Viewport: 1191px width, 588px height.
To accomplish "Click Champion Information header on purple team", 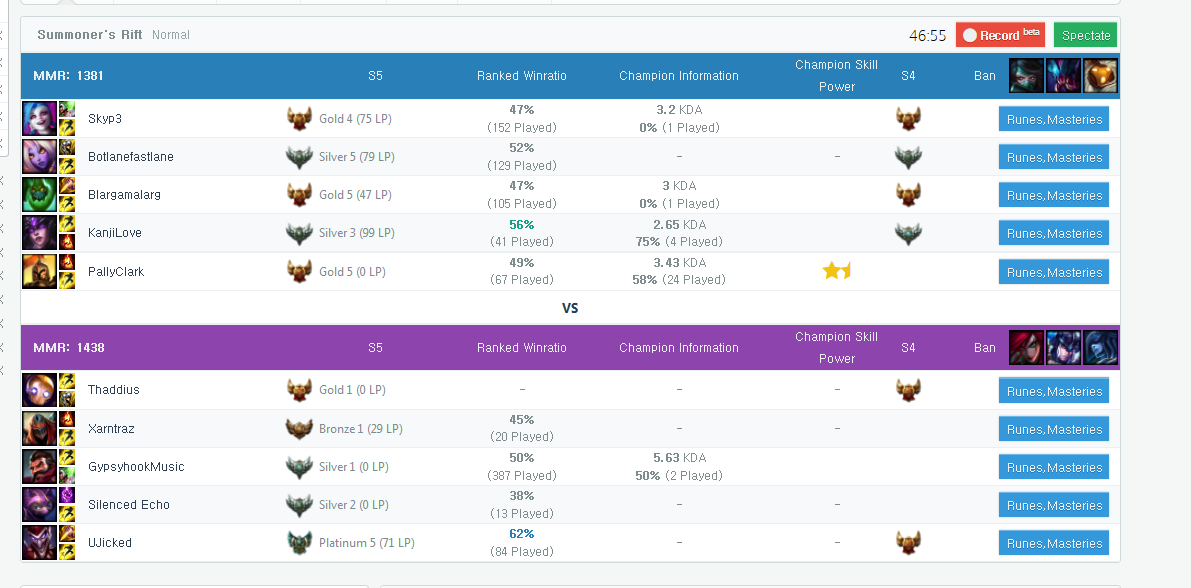I will [678, 347].
